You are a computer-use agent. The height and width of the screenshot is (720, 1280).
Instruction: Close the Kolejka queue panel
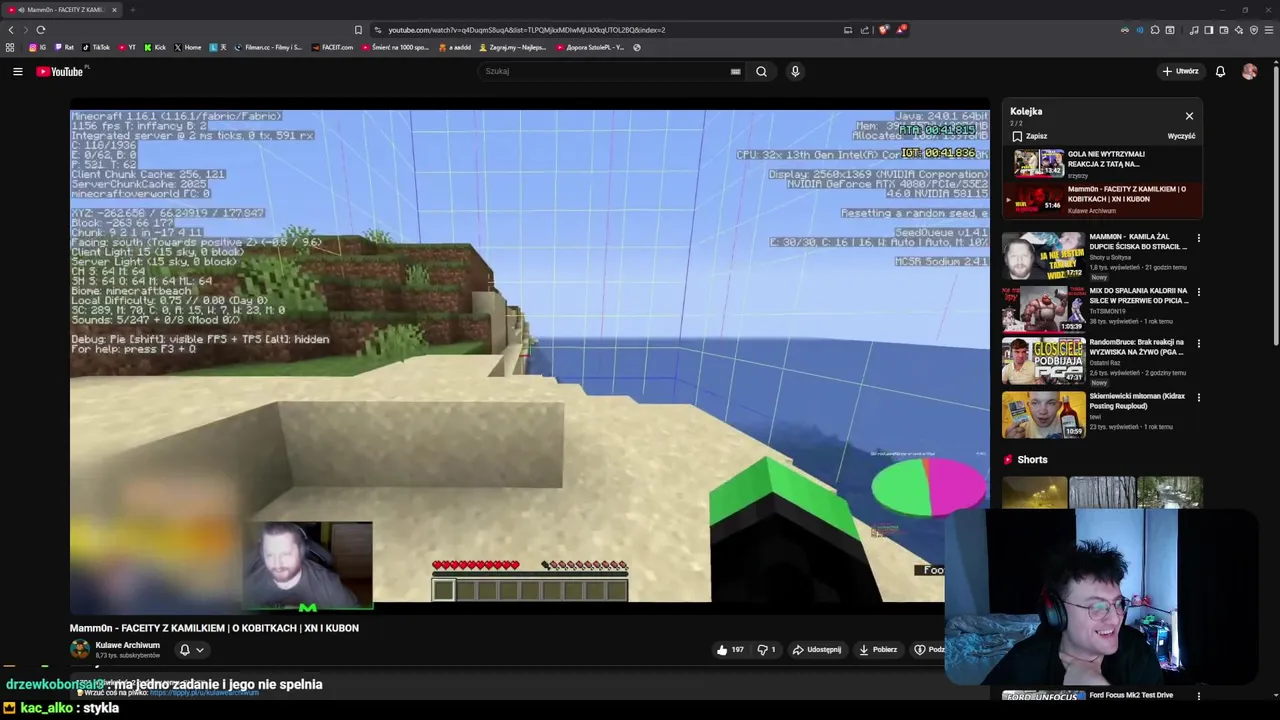[1189, 116]
